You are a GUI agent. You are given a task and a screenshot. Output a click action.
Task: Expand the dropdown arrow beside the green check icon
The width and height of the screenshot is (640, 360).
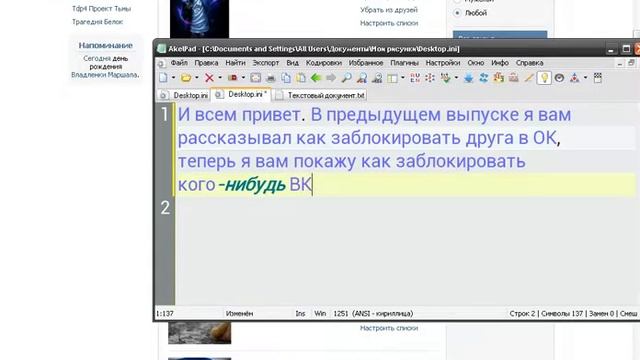click(x=456, y=78)
